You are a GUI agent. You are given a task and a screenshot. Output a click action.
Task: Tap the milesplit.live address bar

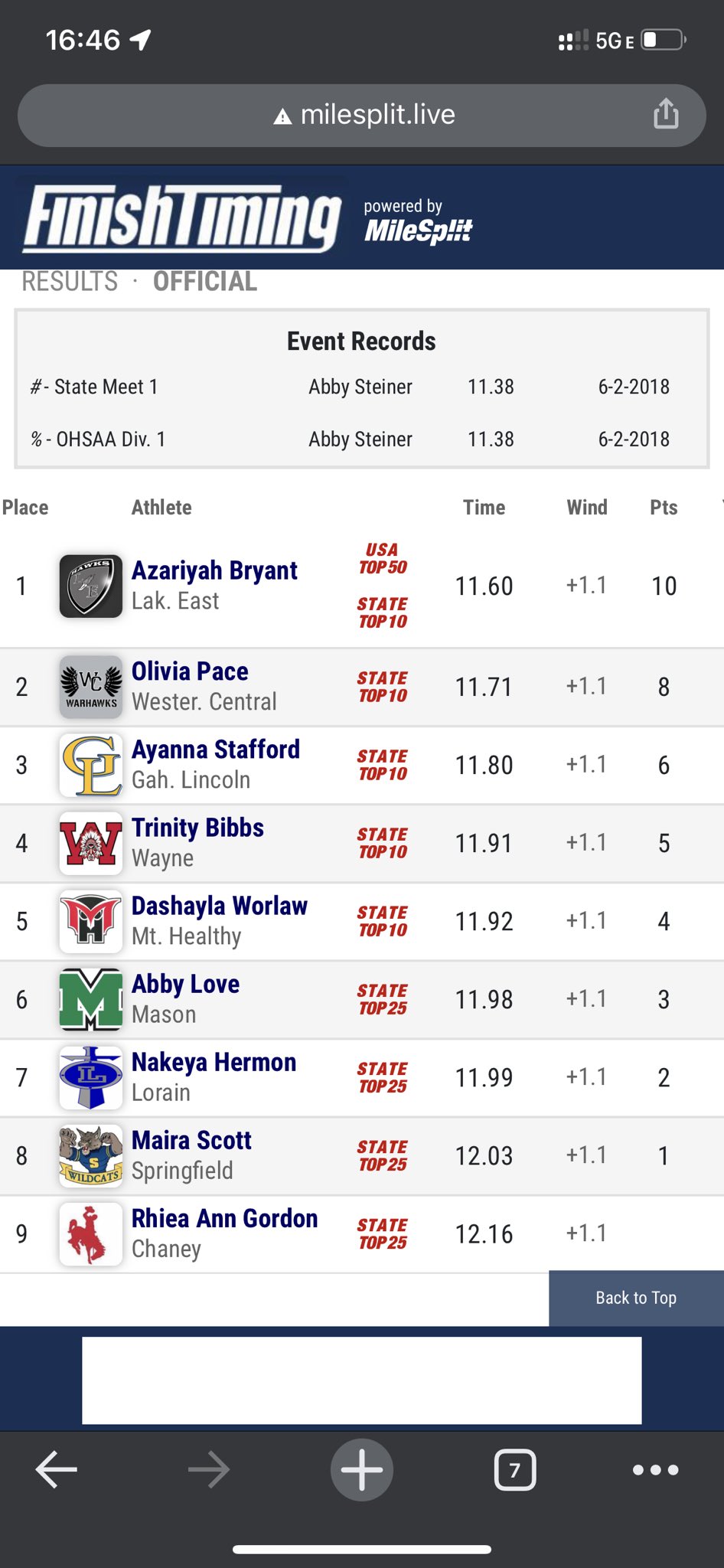(362, 115)
